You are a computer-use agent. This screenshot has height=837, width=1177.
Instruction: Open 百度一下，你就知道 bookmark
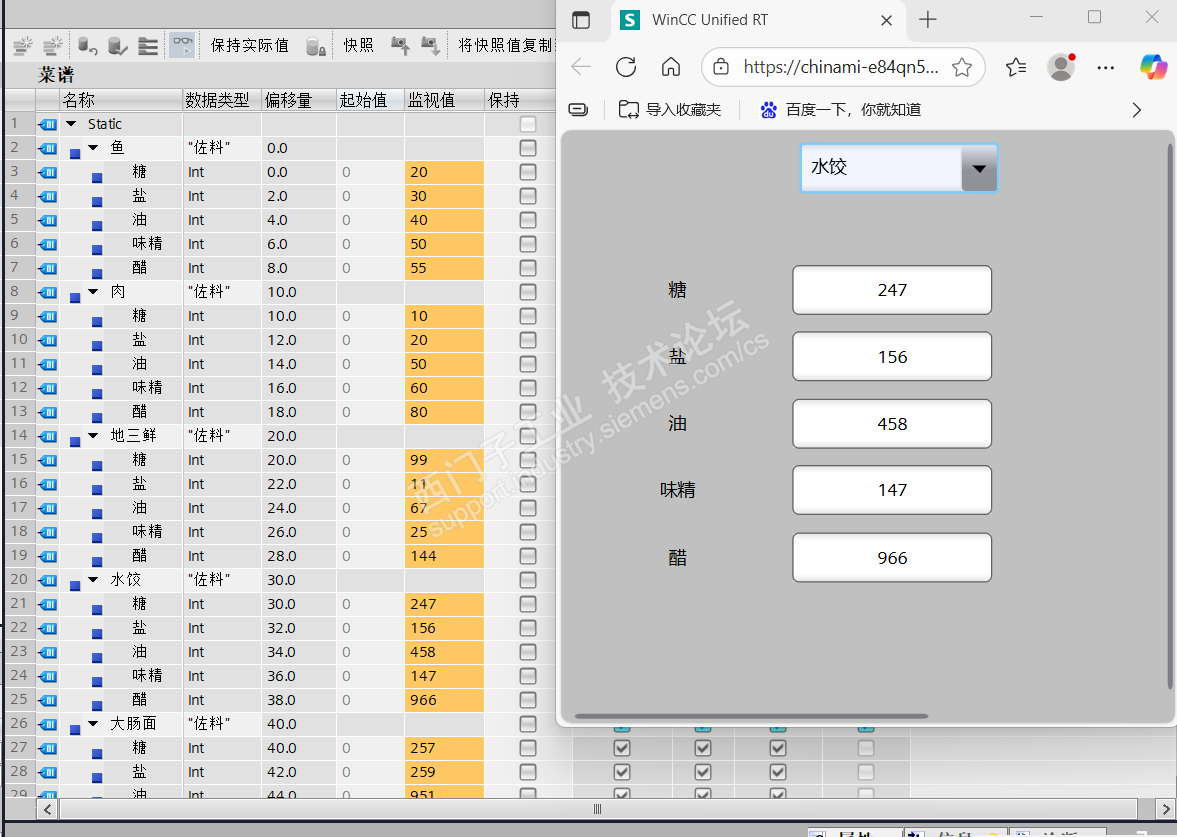(x=840, y=110)
